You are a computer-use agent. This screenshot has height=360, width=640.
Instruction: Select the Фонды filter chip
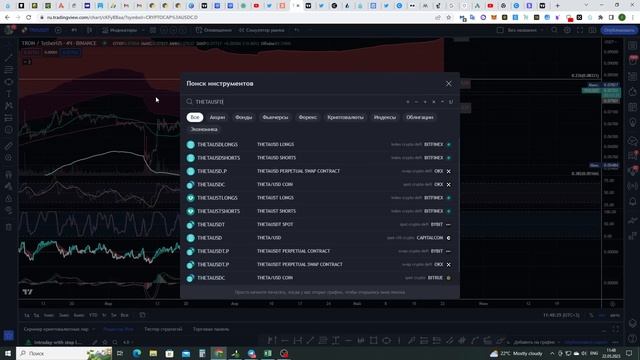(244, 117)
